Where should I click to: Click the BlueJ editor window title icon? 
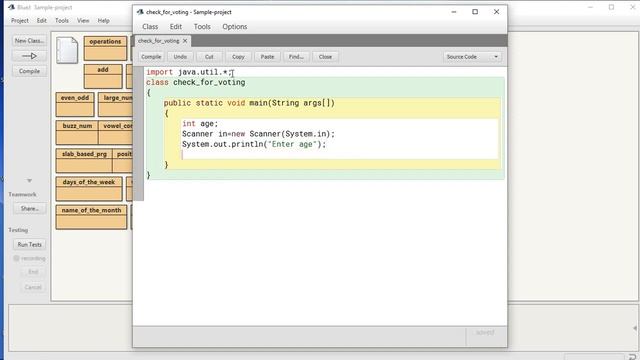coord(140,12)
